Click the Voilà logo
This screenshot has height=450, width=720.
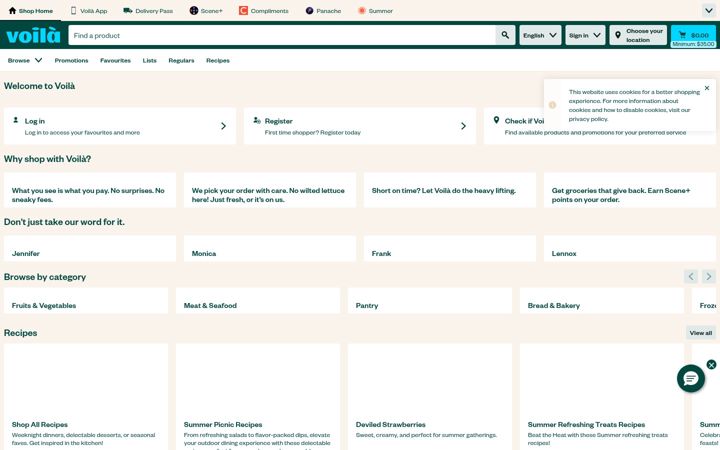coord(33,35)
